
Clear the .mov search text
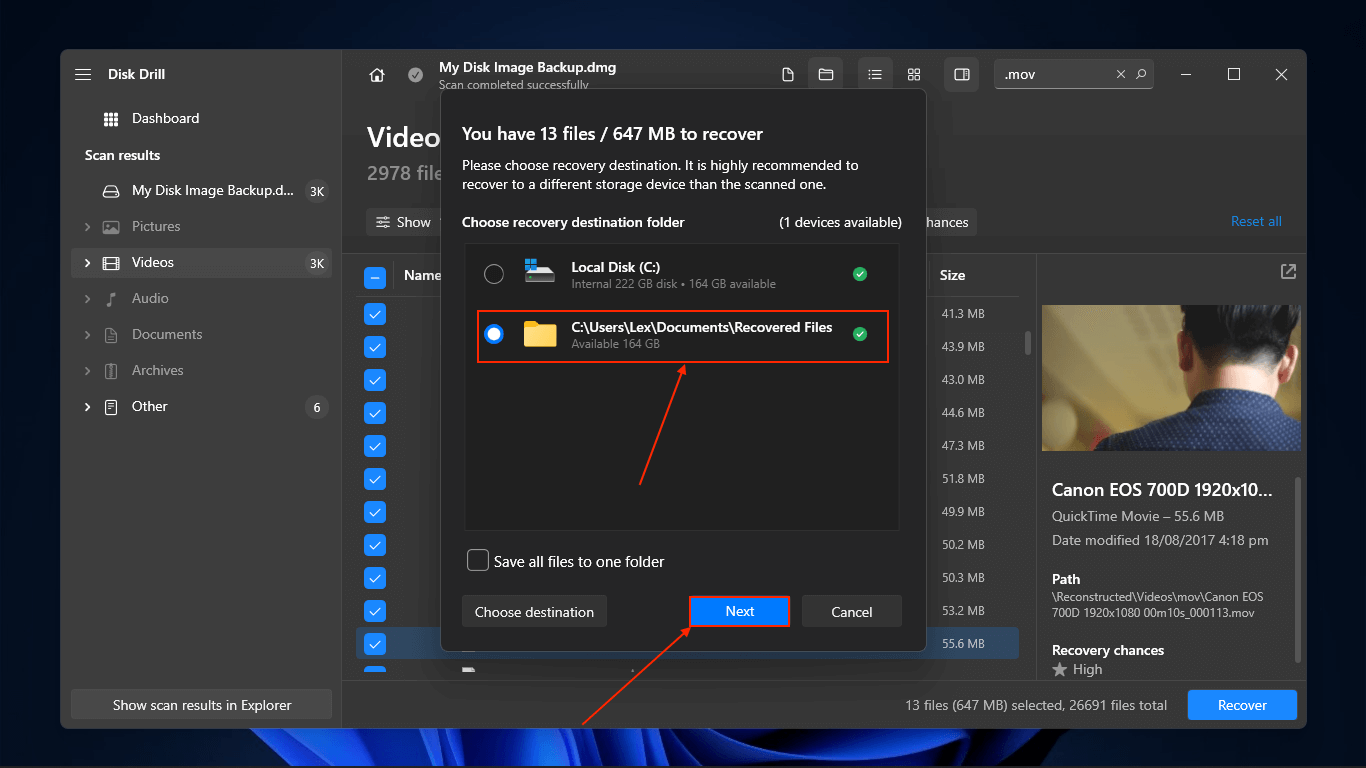[x=1121, y=75]
